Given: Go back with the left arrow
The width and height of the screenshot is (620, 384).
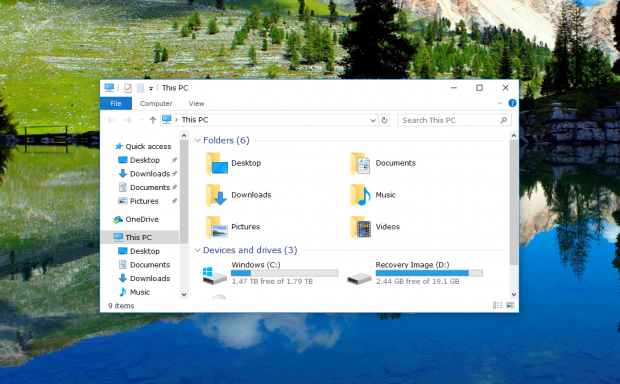Looking at the screenshot, I should click(x=111, y=120).
